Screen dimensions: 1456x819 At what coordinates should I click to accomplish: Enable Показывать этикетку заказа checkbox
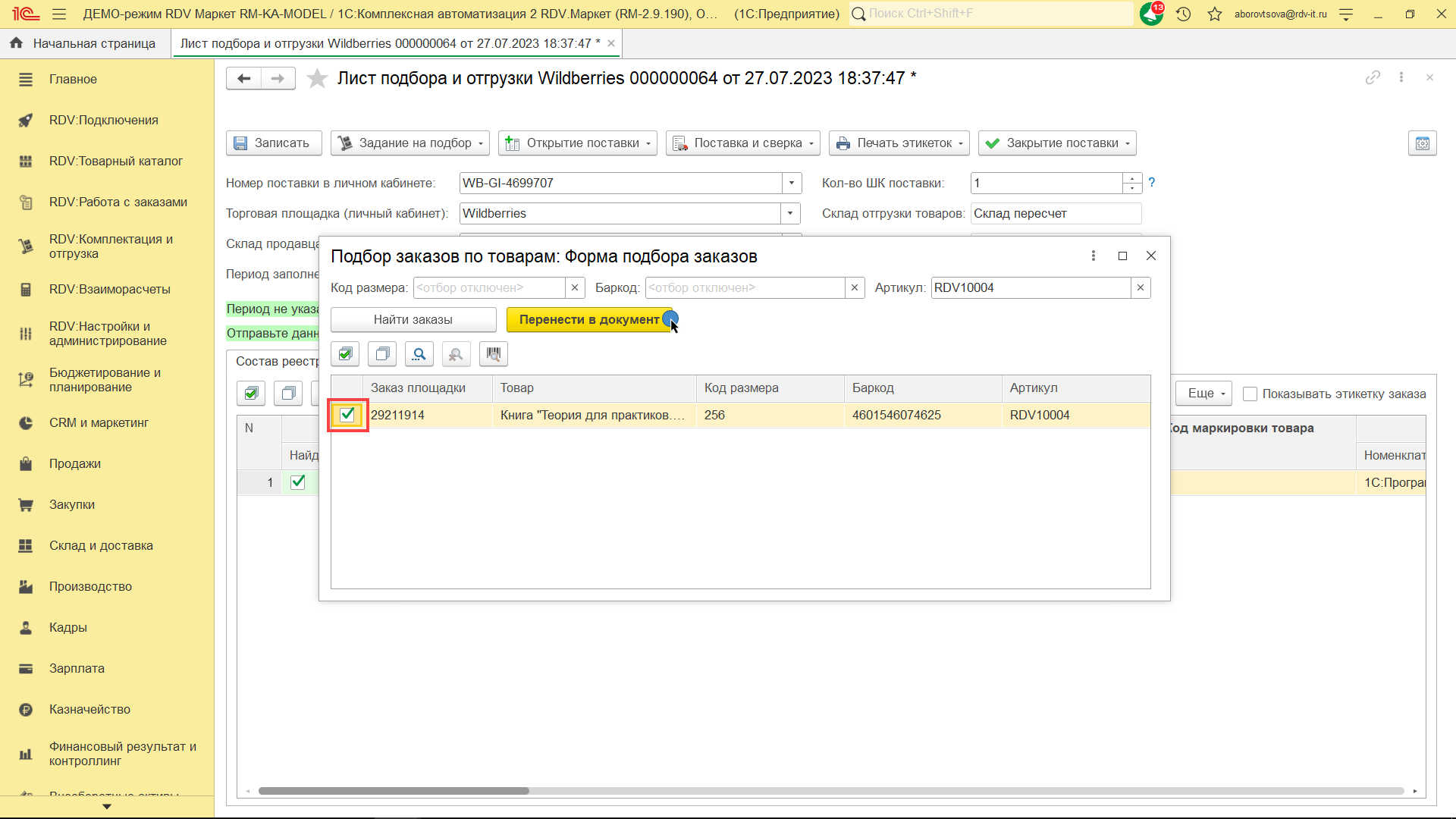pyautogui.click(x=1250, y=394)
